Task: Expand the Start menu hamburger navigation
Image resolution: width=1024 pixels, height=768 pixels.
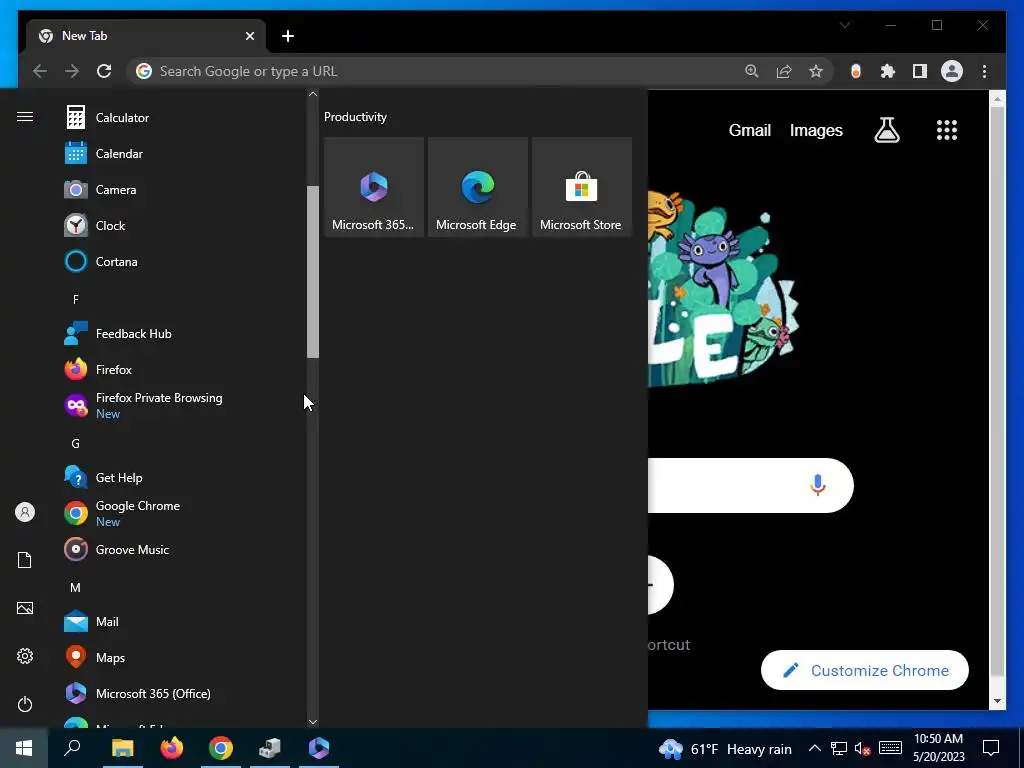Action: coord(25,116)
